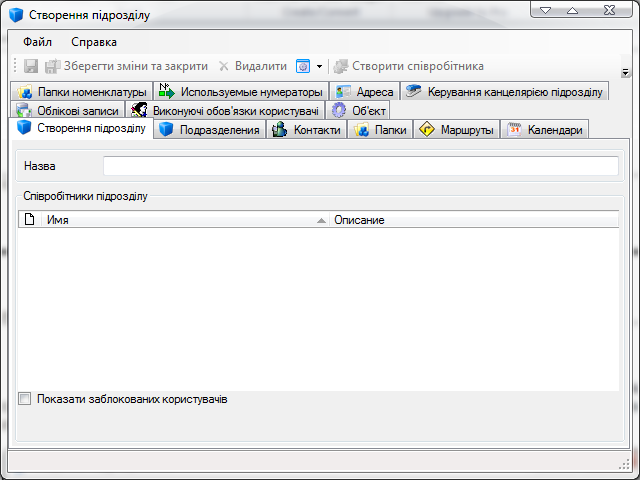The image size is (640, 480).
Task: Click the Назва text input field
Action: point(360,166)
